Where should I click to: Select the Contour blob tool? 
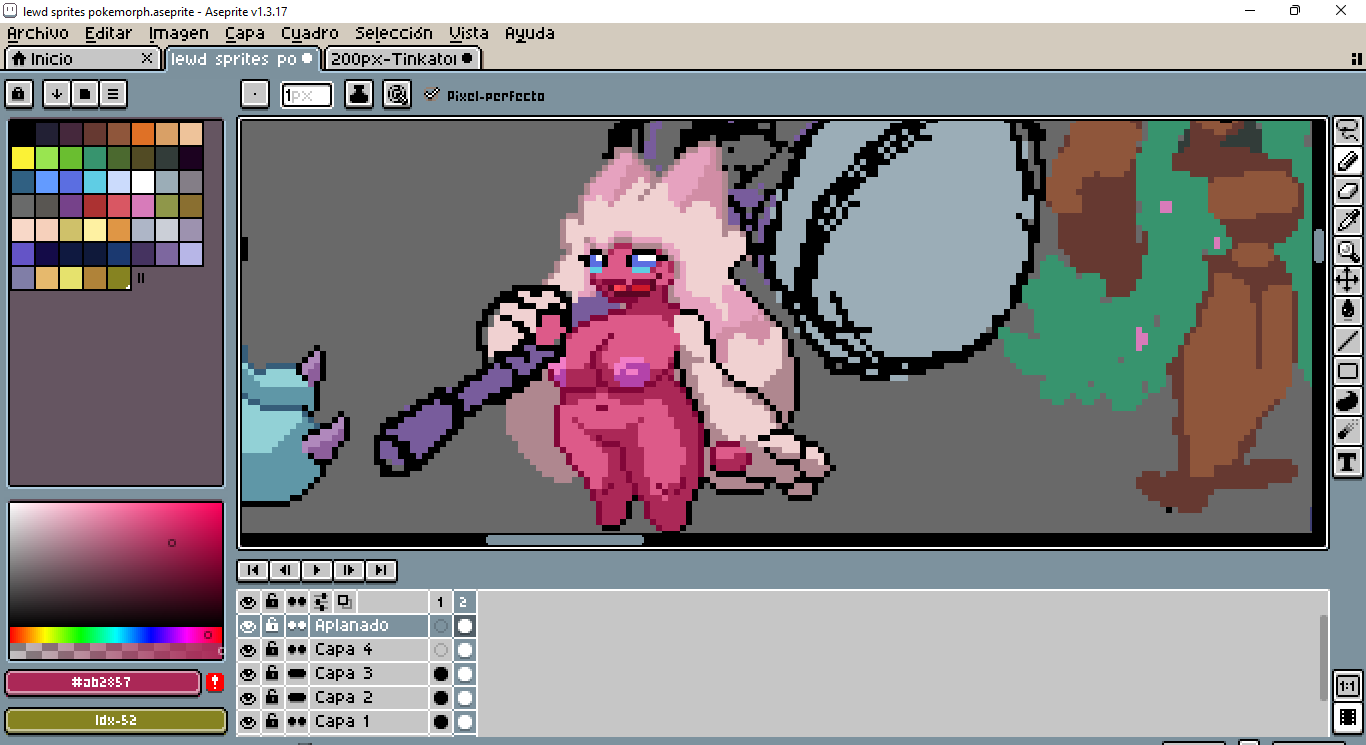coord(1348,401)
